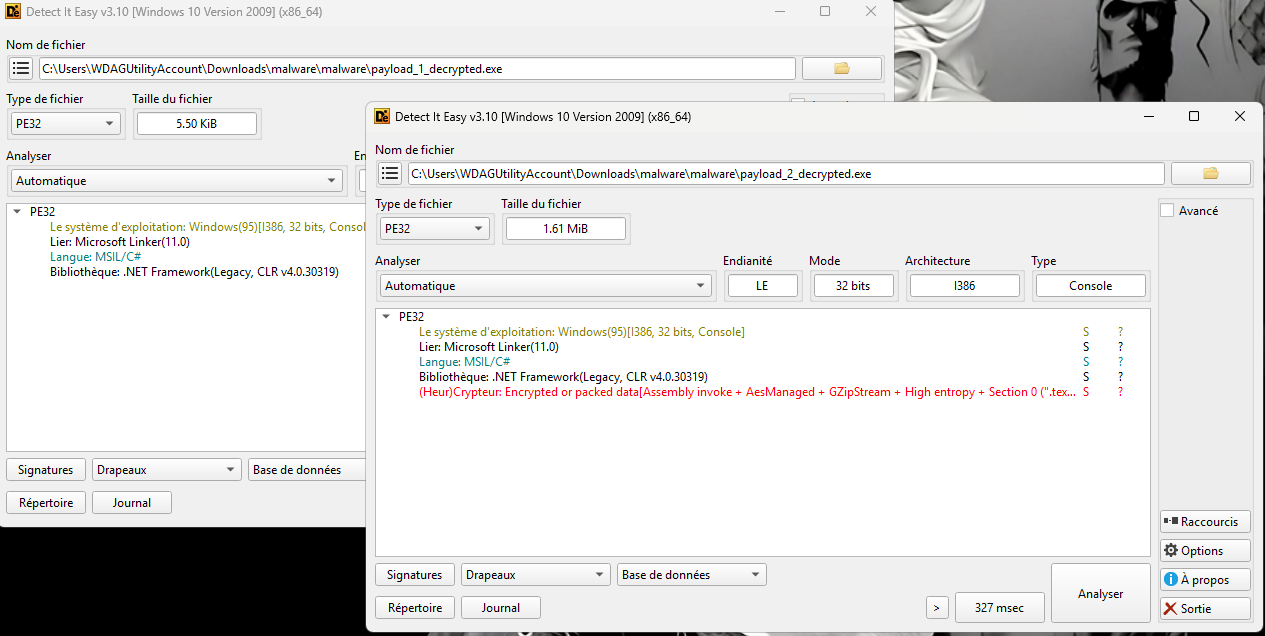The image size is (1265, 636).
Task: Collapse the PE32 tree node in front window
Action: 387,317
